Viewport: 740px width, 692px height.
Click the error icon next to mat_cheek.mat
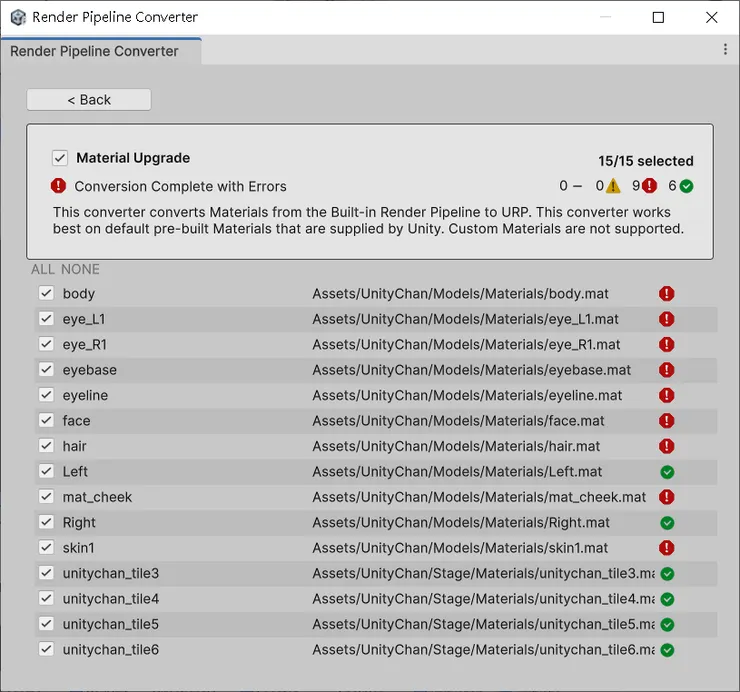click(667, 497)
